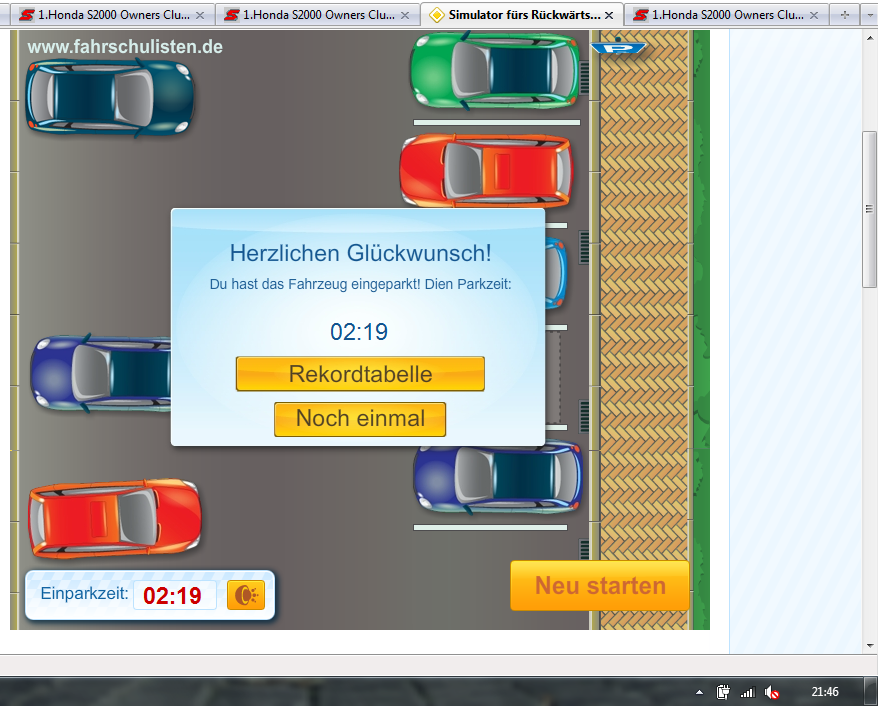The image size is (880, 707).
Task: Click the green parked car at top
Action: 495,70
